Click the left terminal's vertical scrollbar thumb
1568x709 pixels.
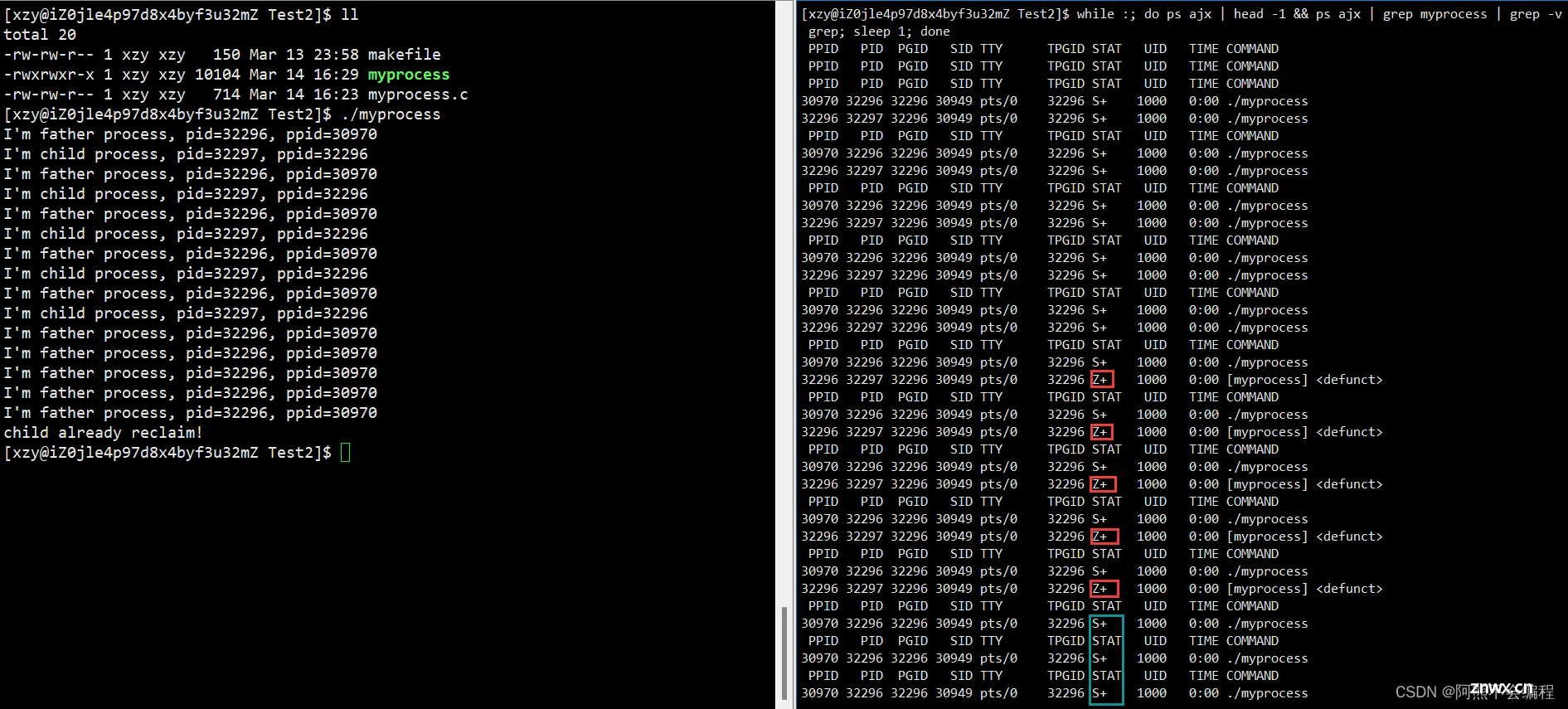784,654
